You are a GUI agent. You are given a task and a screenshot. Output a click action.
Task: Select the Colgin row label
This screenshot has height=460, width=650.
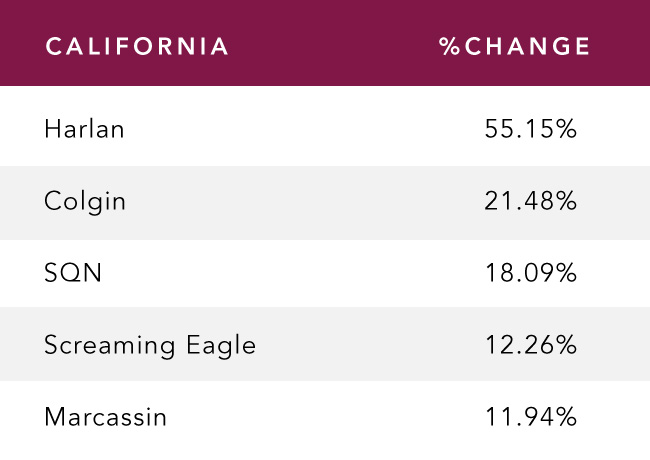[x=85, y=203]
